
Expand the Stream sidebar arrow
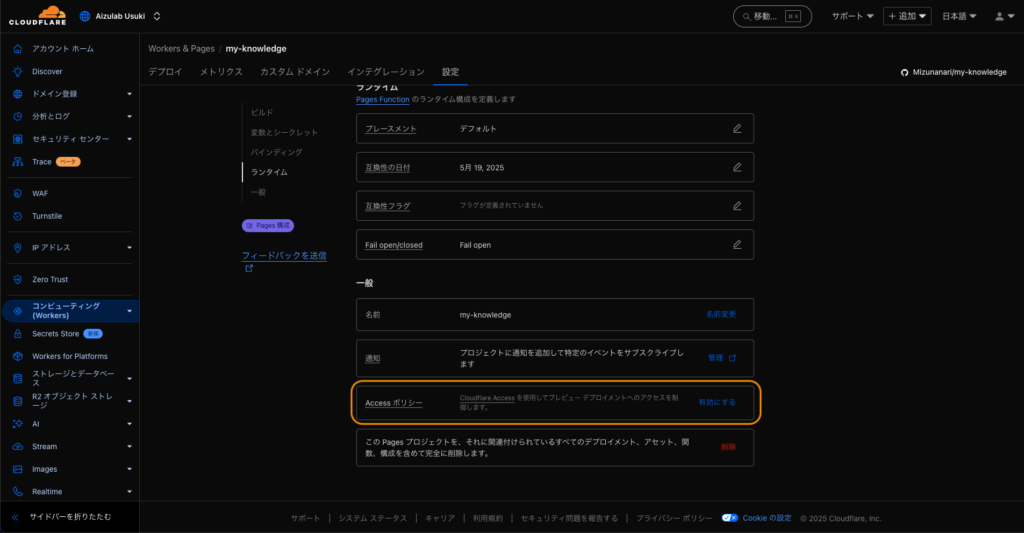coord(129,447)
